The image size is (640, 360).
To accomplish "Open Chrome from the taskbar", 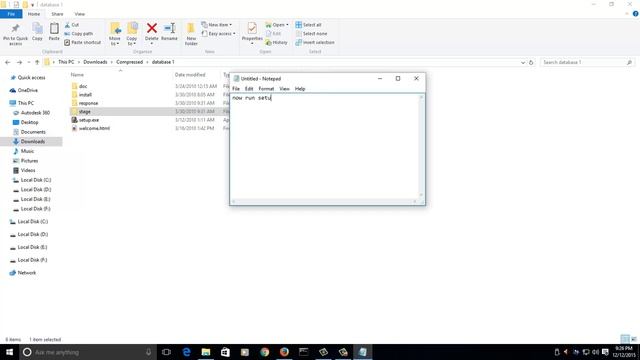I will 264,352.
